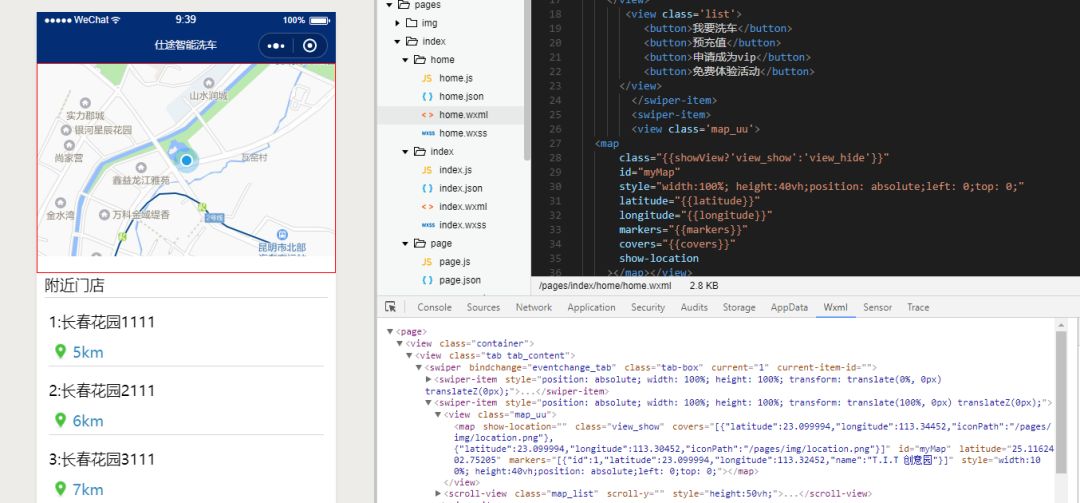Image resolution: width=1080 pixels, height=503 pixels.
Task: Click the page folder icon
Action: 420,243
